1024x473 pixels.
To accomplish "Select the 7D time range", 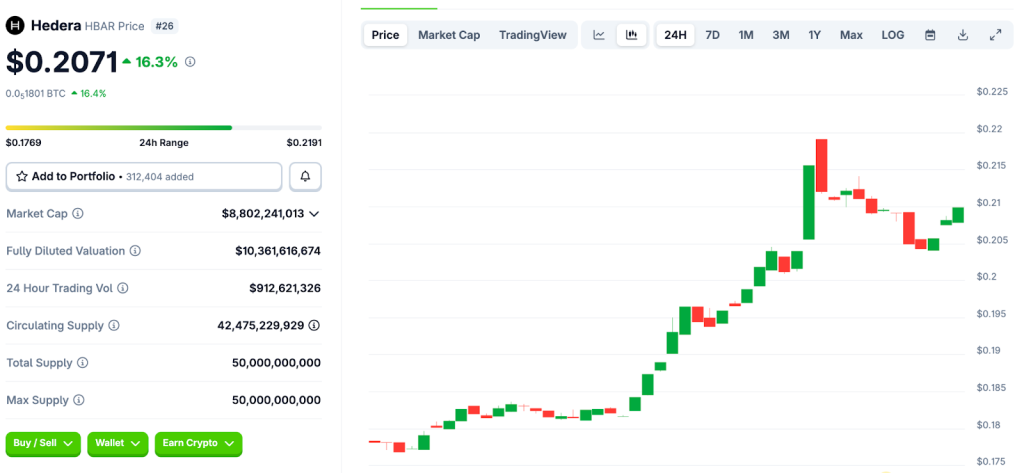I will coord(712,35).
